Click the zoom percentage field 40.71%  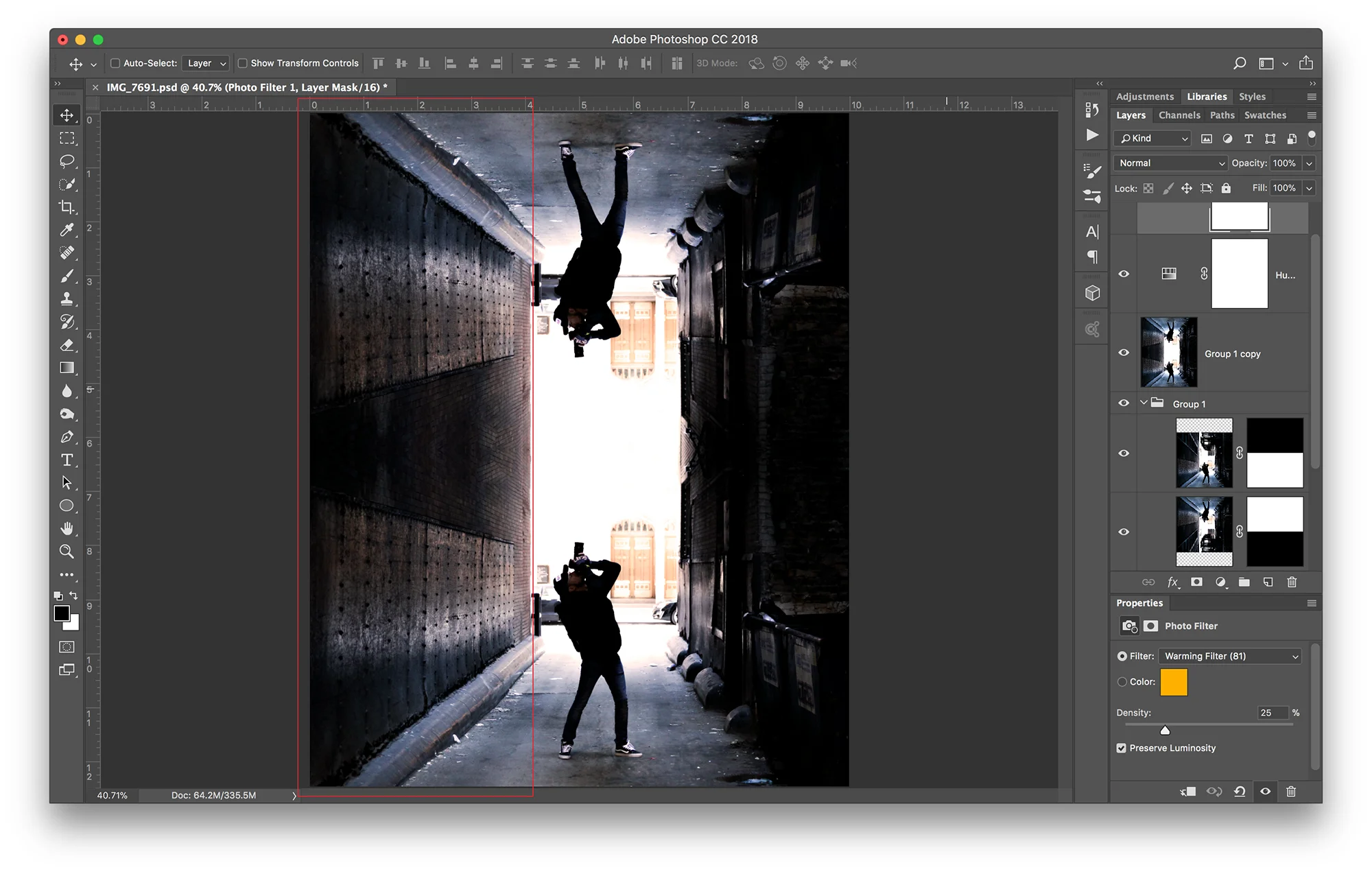[112, 795]
